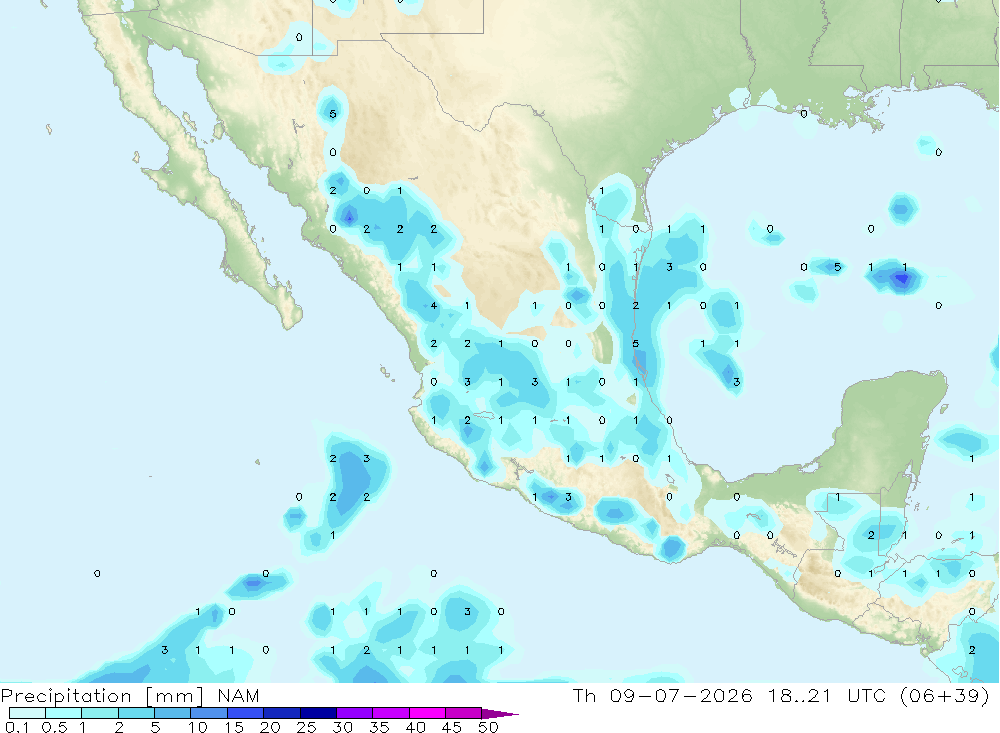Click the 25–30 mm navy legend swatch
1000x733 pixels.
(x=318, y=713)
